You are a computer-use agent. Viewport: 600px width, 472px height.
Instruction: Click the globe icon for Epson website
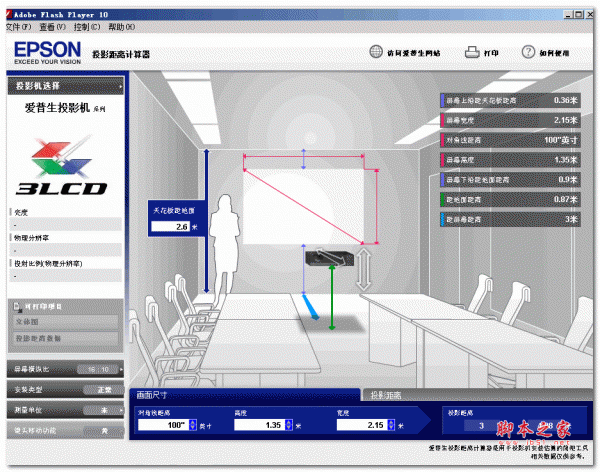[376, 52]
